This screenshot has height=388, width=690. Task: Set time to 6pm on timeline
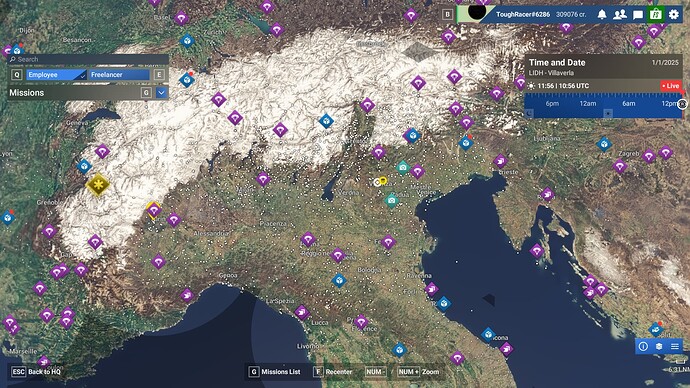552,104
